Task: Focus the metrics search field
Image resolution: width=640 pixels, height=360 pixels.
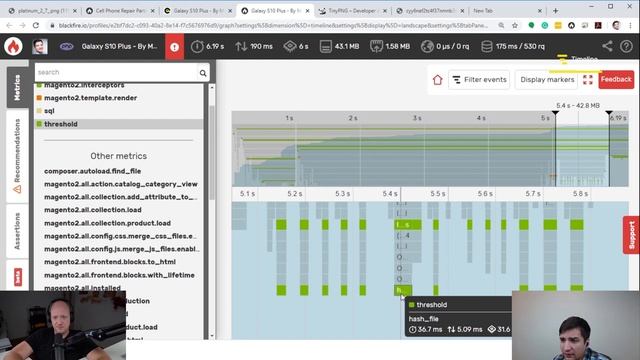Action: [115, 72]
